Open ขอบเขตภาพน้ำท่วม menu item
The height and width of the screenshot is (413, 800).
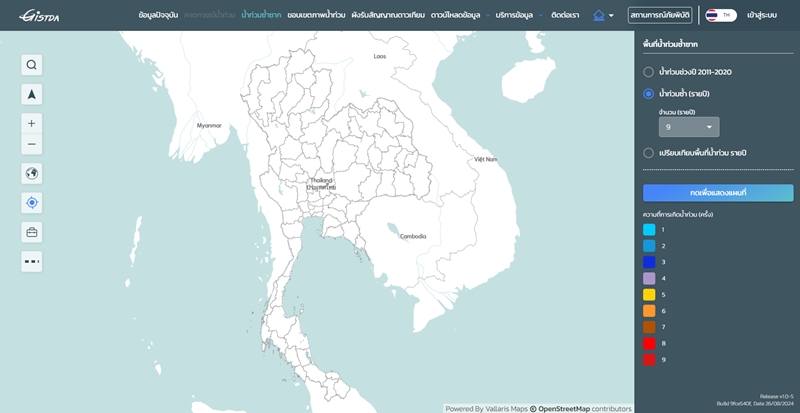[316, 15]
